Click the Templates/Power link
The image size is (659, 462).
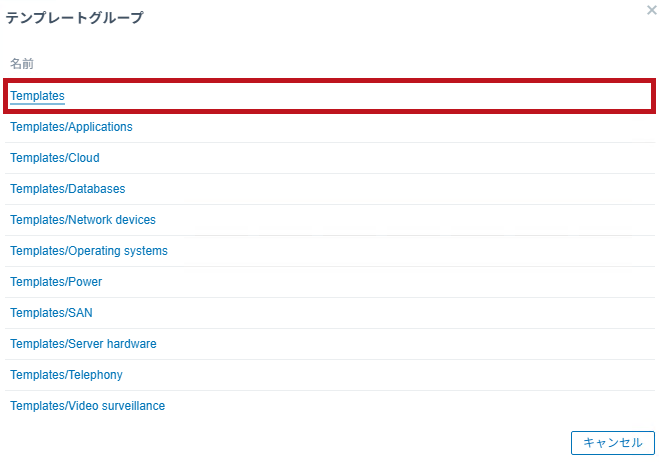(56, 282)
